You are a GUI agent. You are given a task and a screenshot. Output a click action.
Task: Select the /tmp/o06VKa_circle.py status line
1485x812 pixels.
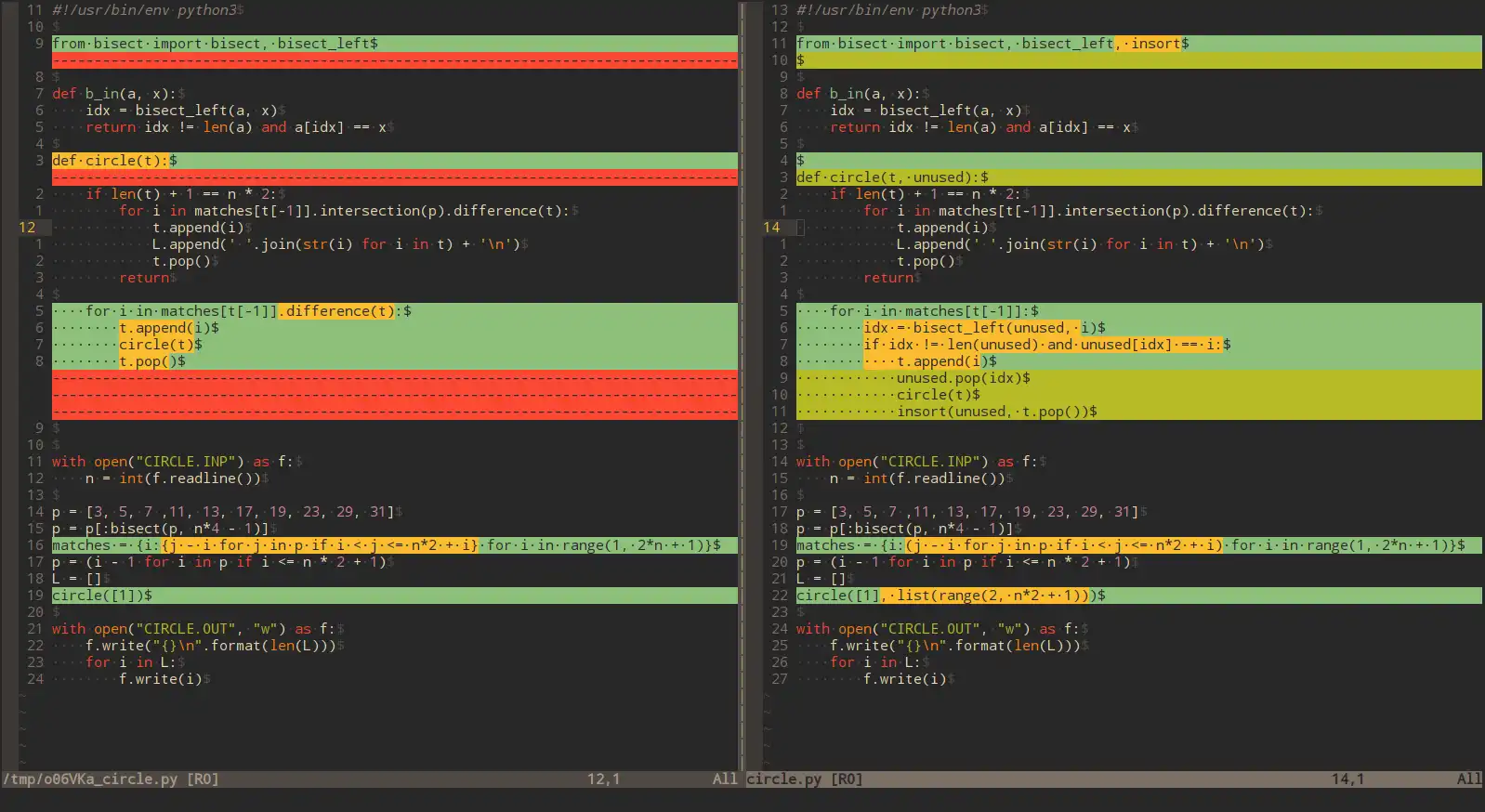click(370, 779)
